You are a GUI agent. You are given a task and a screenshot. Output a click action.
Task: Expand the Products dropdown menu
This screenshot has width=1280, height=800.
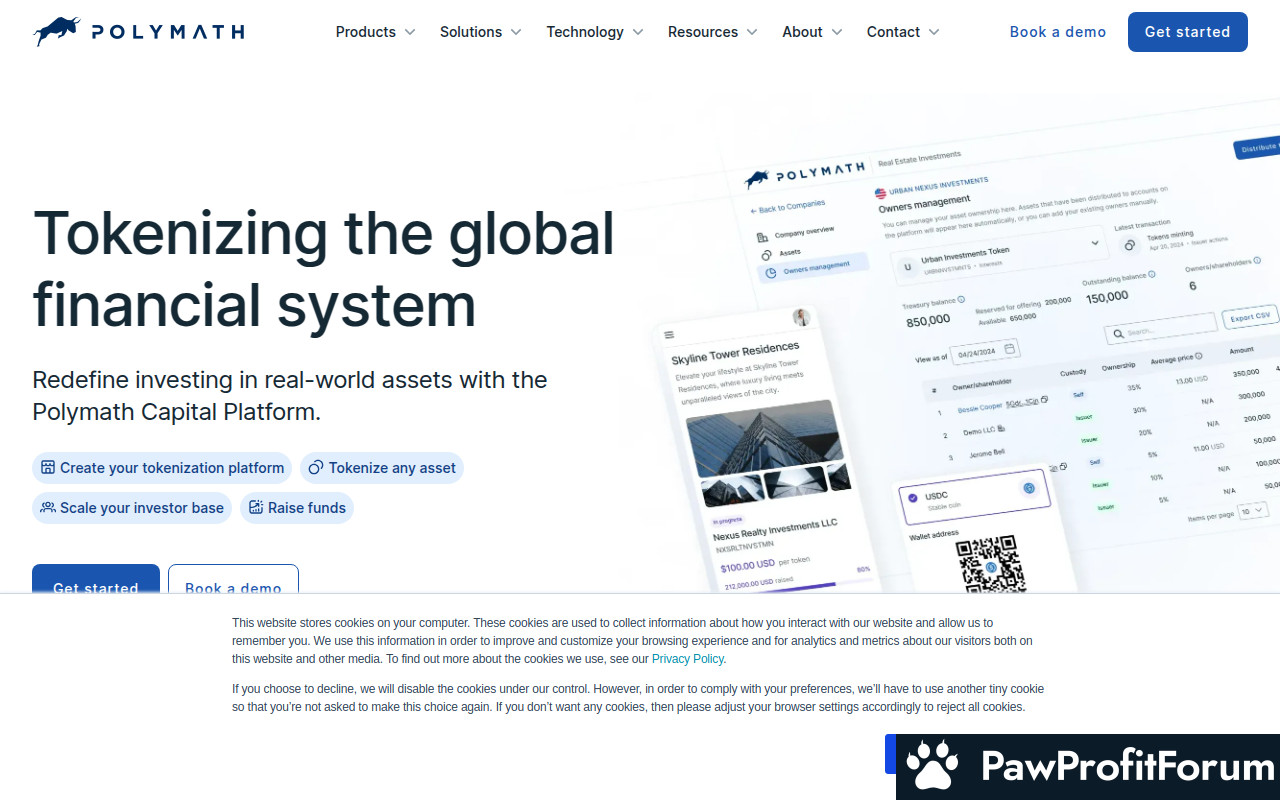(x=375, y=32)
